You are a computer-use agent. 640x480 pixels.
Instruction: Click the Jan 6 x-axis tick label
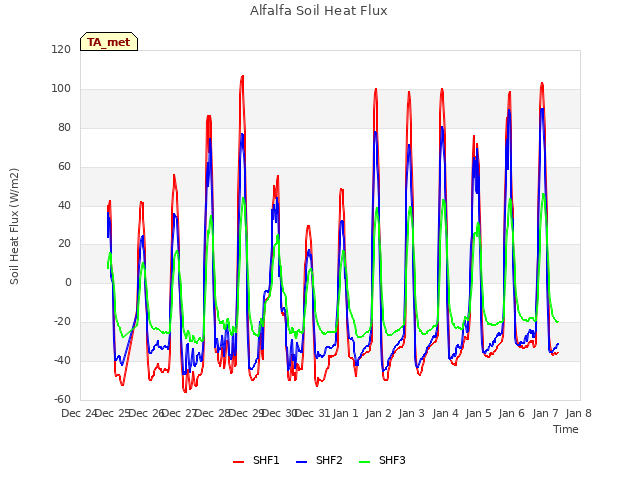click(x=511, y=413)
